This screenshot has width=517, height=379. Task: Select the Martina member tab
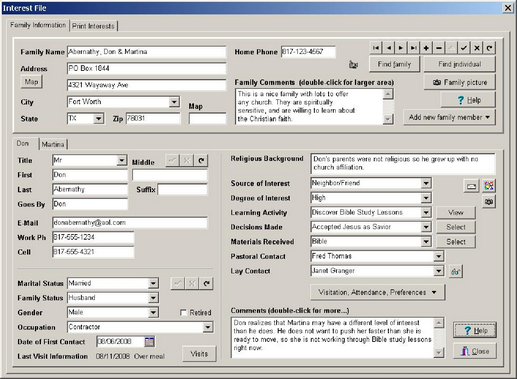[x=53, y=144]
